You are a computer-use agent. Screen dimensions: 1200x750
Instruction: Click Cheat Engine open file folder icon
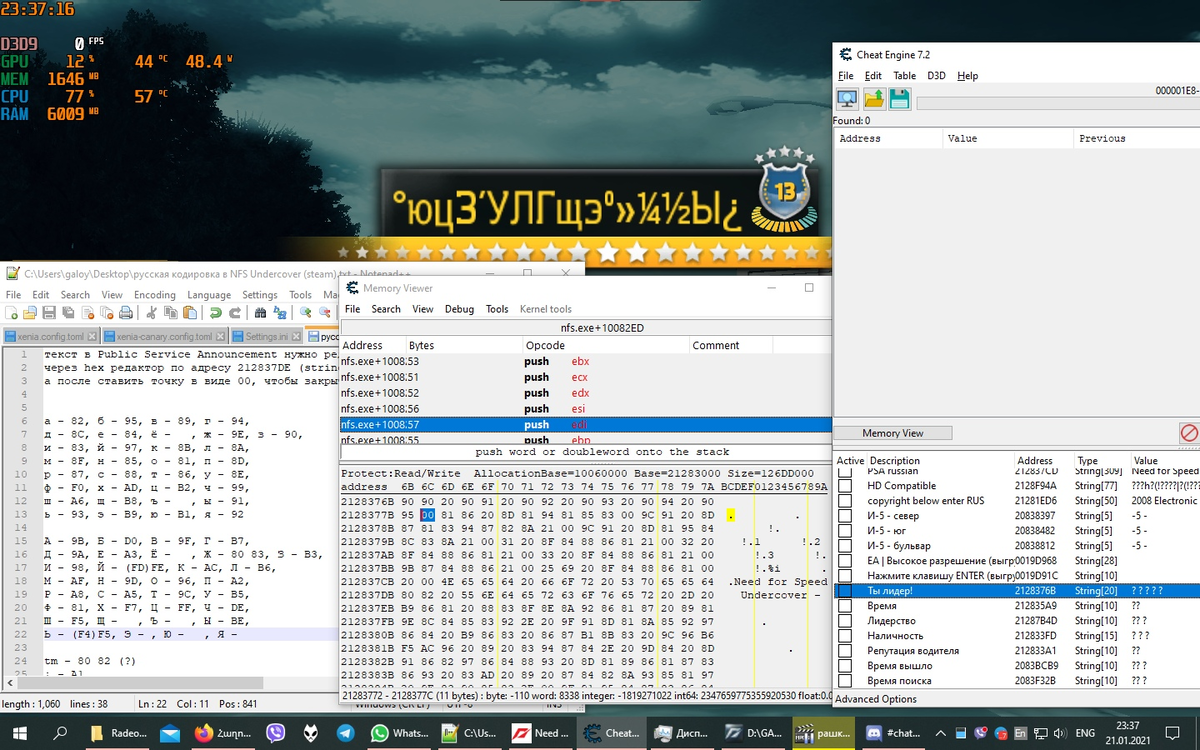[x=874, y=98]
